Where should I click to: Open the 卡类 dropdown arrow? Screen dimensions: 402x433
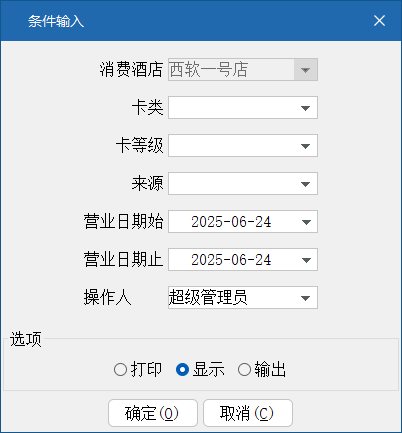pos(305,108)
